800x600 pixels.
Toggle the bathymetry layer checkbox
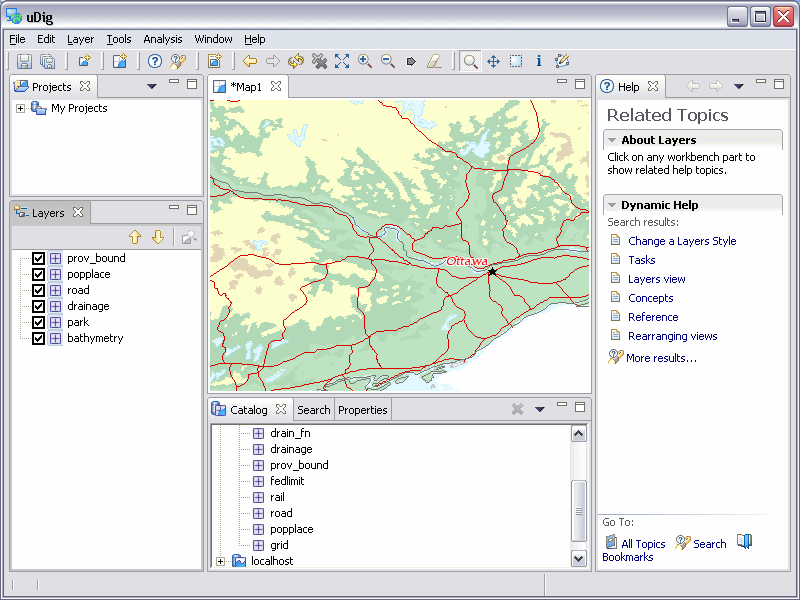(39, 338)
